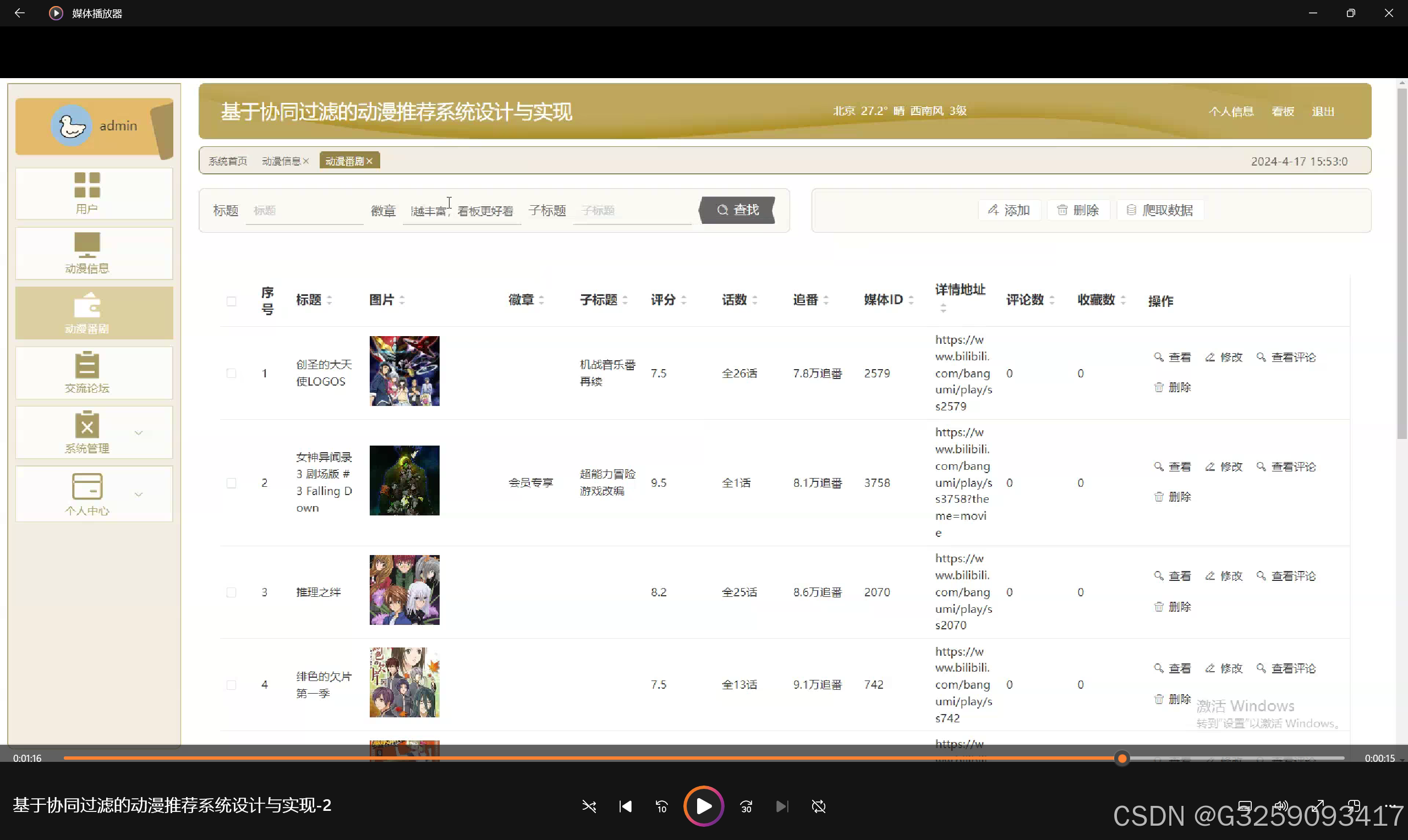Skip back 10 seconds
1408x840 pixels.
(x=661, y=806)
